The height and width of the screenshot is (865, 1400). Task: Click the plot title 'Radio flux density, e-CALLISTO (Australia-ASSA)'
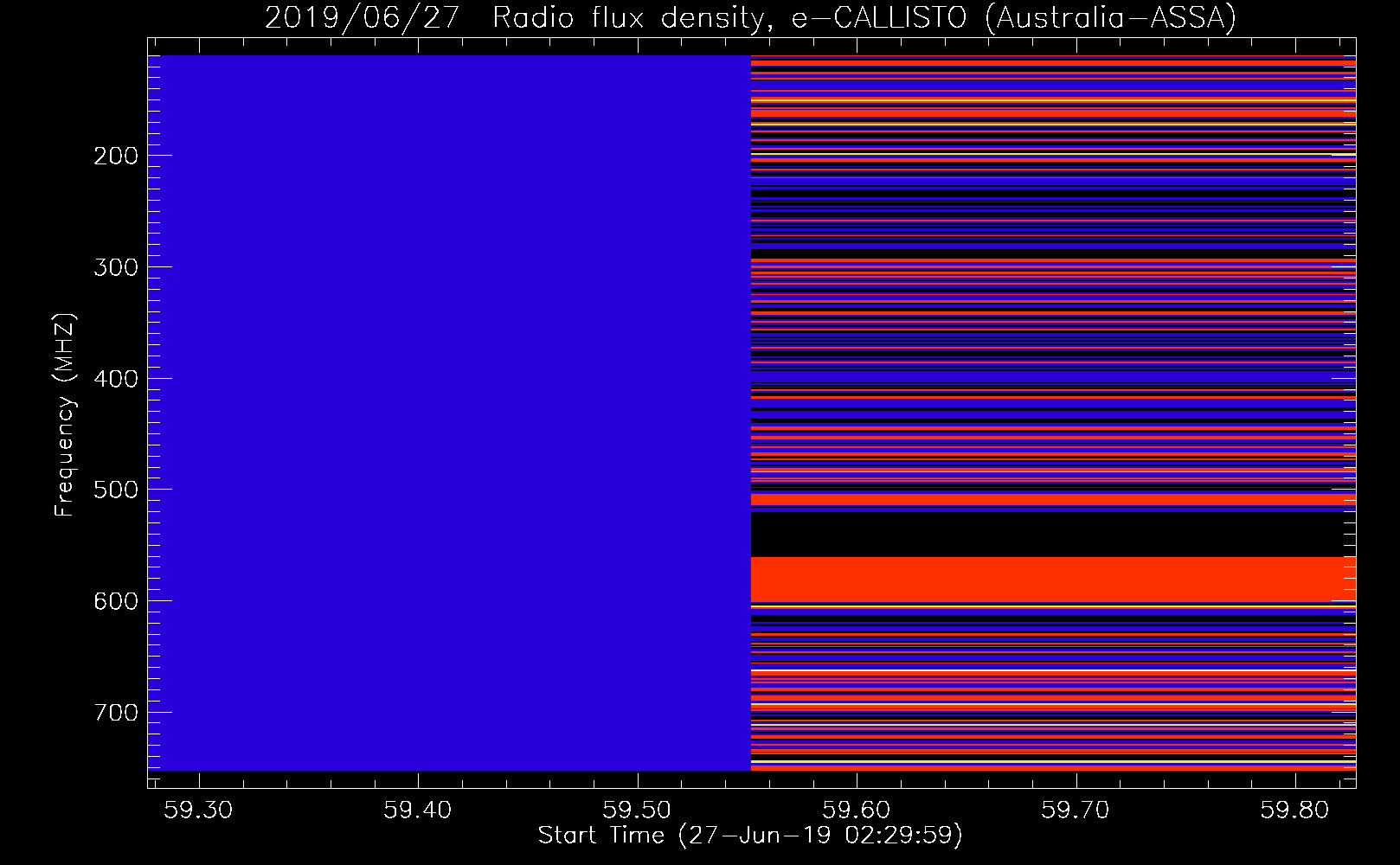click(x=864, y=18)
